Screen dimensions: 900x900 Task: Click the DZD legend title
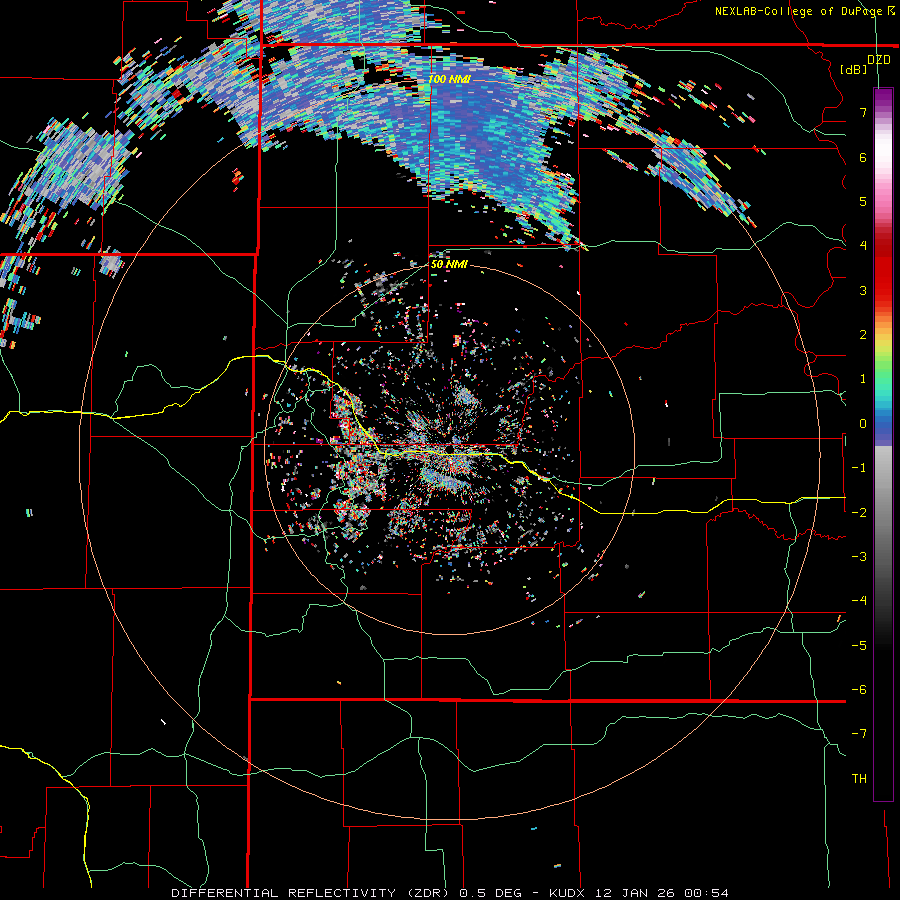pyautogui.click(x=879, y=59)
